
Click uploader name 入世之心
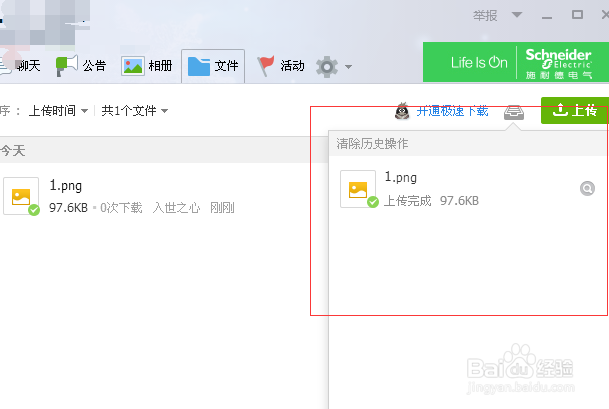click(176, 208)
